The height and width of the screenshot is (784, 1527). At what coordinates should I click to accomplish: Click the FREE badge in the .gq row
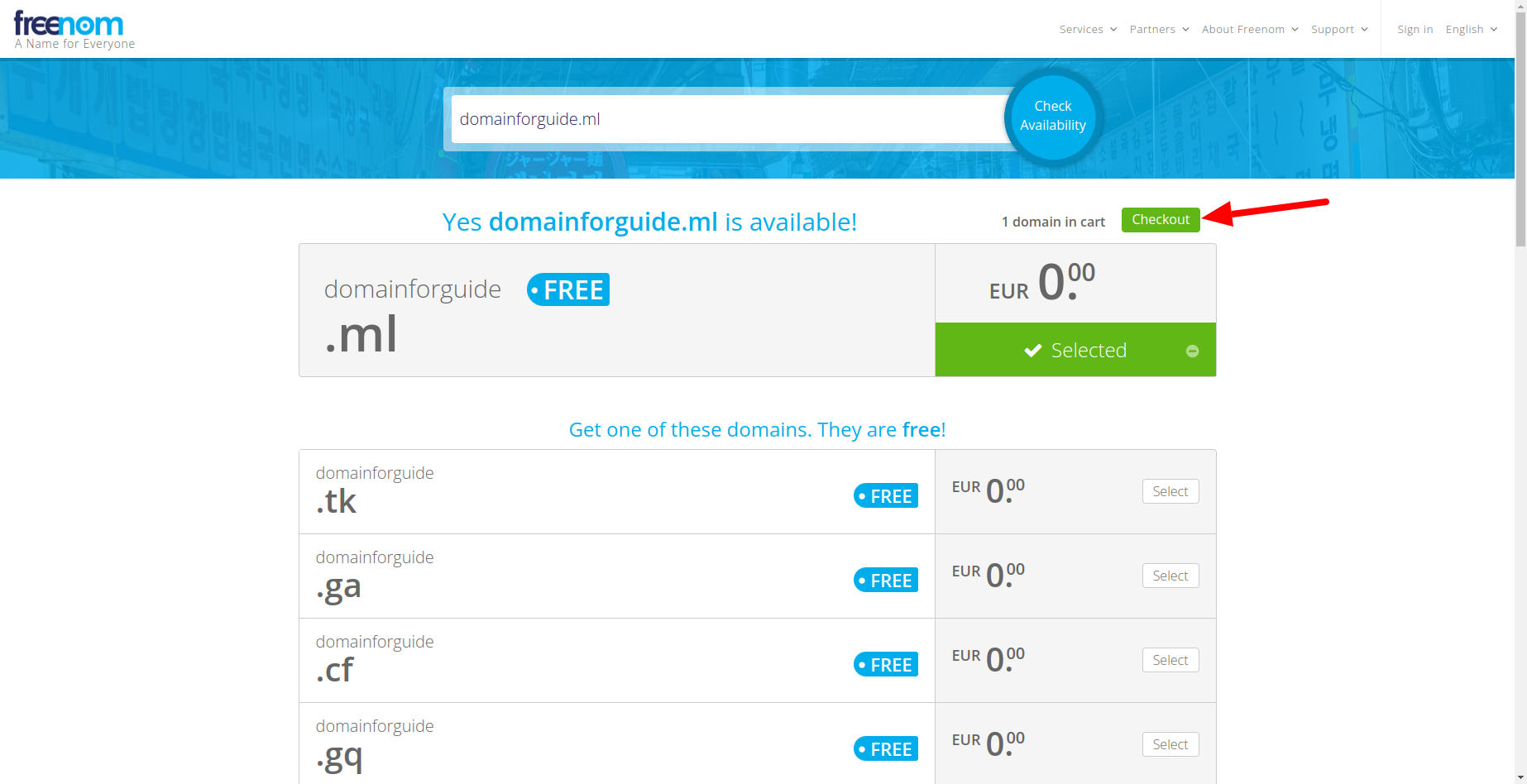click(886, 748)
